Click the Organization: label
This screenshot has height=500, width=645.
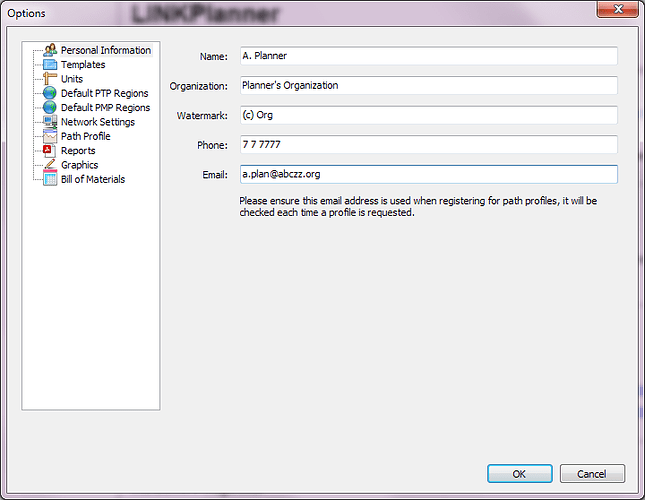pos(199,86)
